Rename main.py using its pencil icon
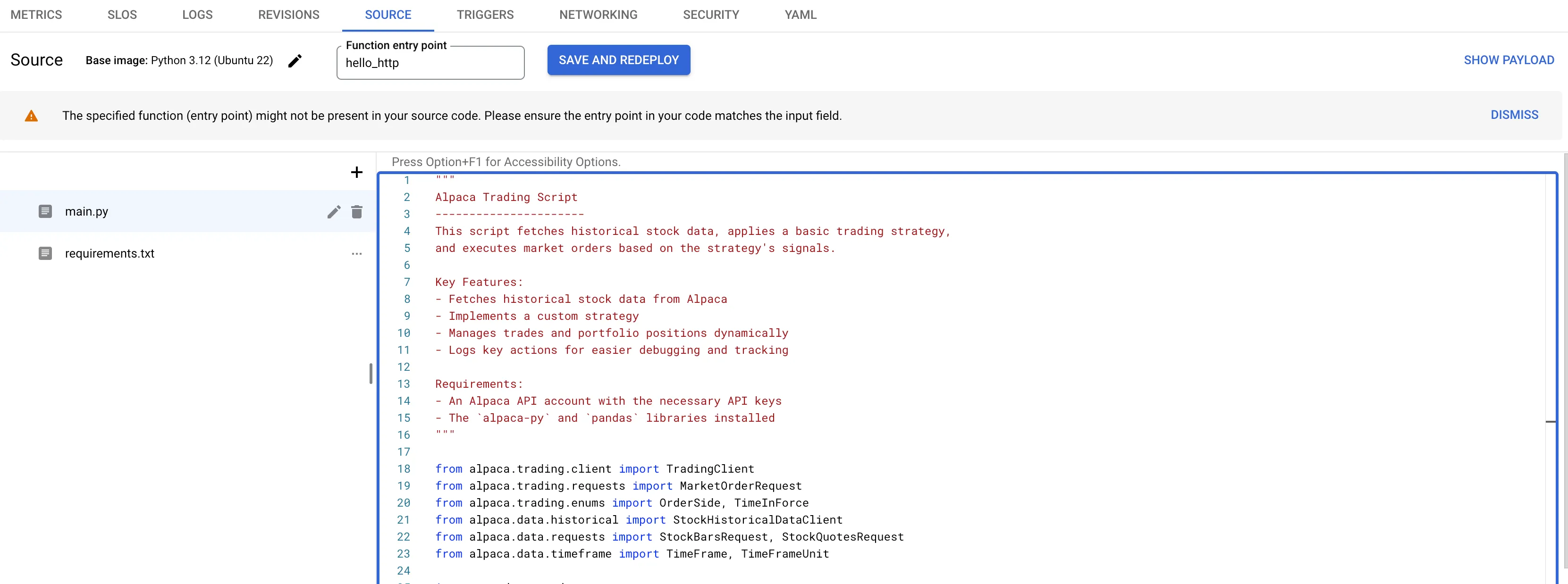The image size is (1568, 584). coord(334,212)
